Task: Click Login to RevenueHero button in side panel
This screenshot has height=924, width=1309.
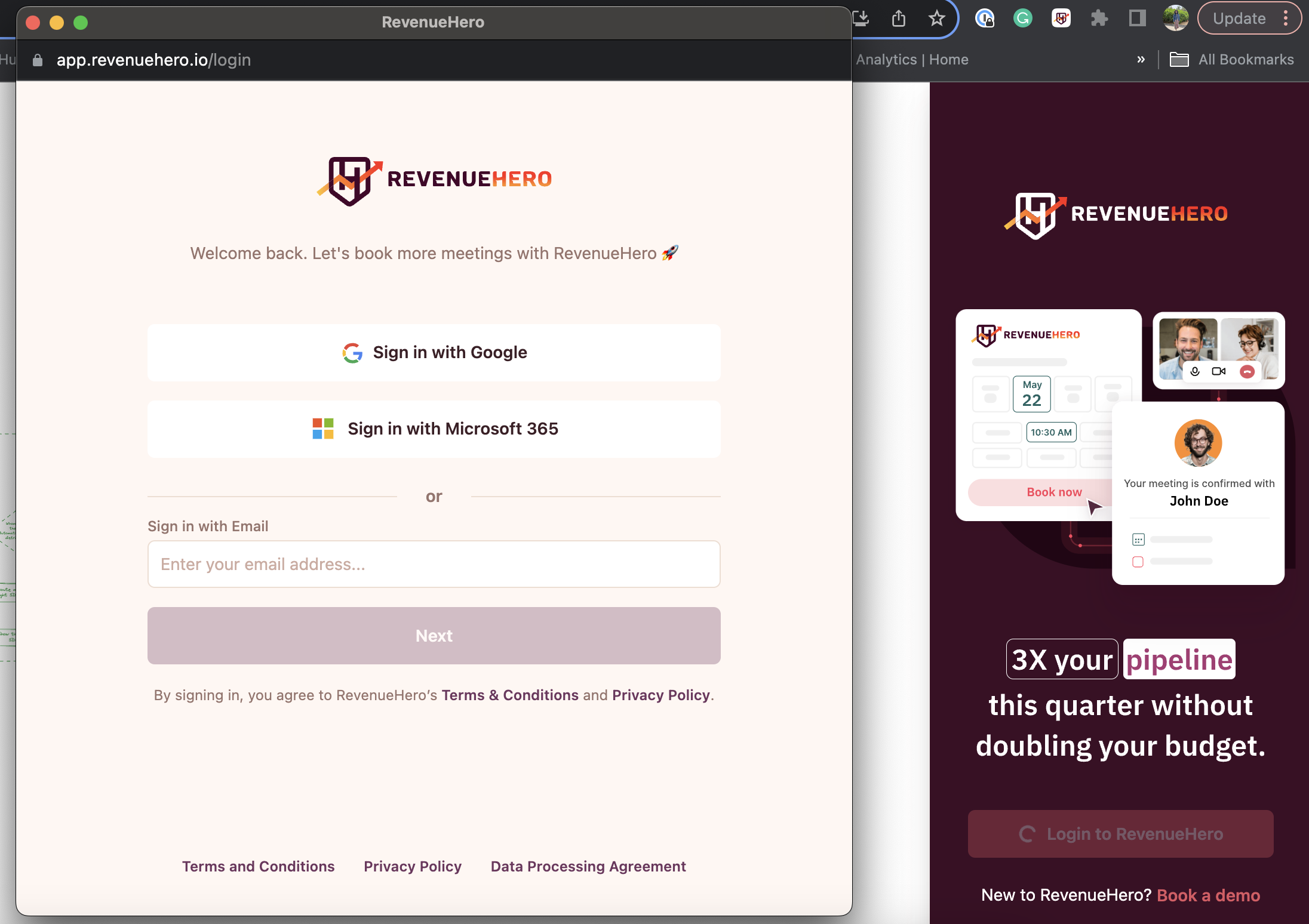Action: click(1120, 834)
